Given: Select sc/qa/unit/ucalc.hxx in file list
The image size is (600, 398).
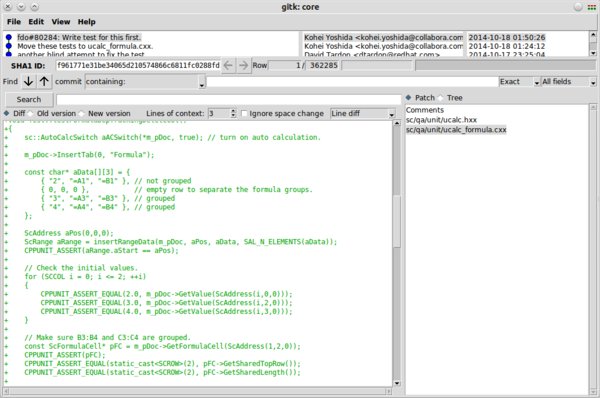Looking at the screenshot, I should pyautogui.click(x=441, y=120).
